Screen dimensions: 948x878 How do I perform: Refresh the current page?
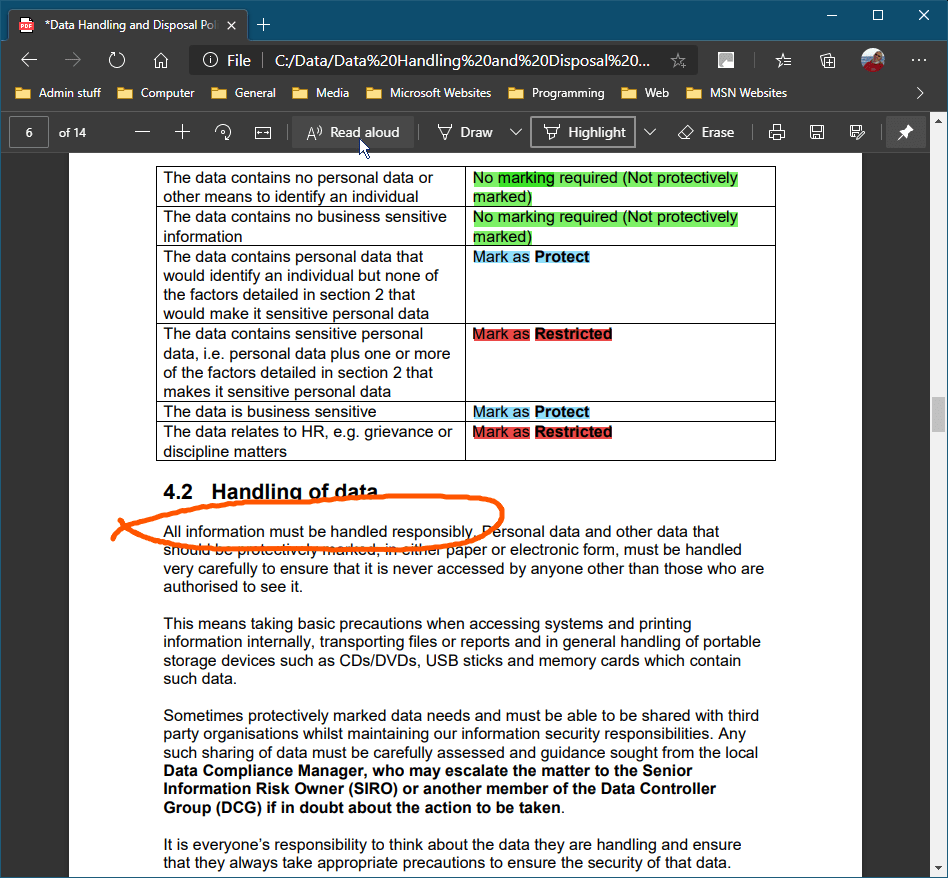pyautogui.click(x=117, y=60)
